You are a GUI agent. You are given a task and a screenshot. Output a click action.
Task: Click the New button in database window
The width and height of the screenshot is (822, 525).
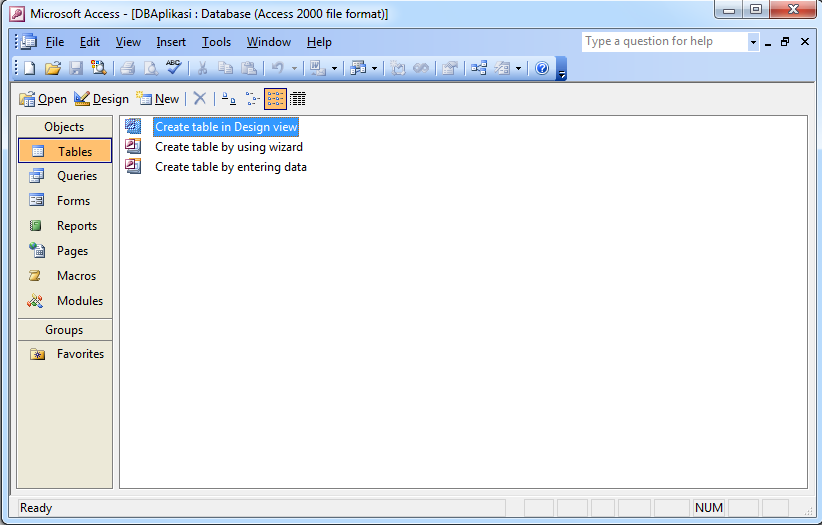pos(158,99)
